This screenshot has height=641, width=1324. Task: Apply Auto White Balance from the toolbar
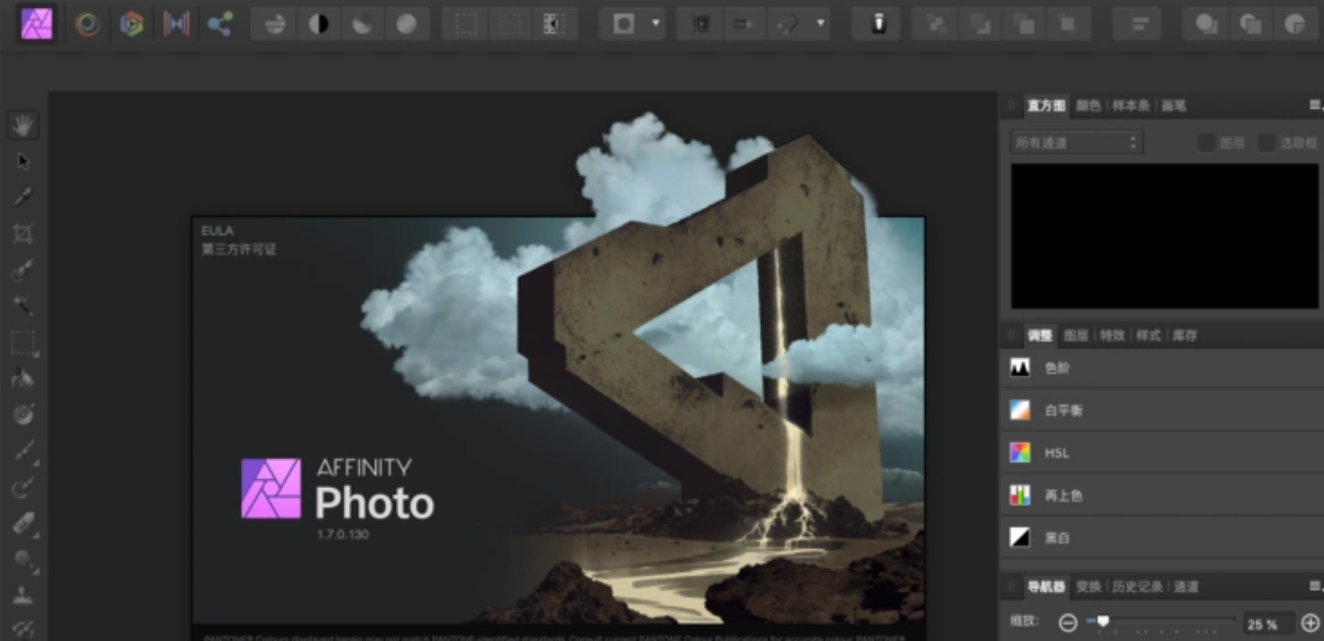coord(406,24)
